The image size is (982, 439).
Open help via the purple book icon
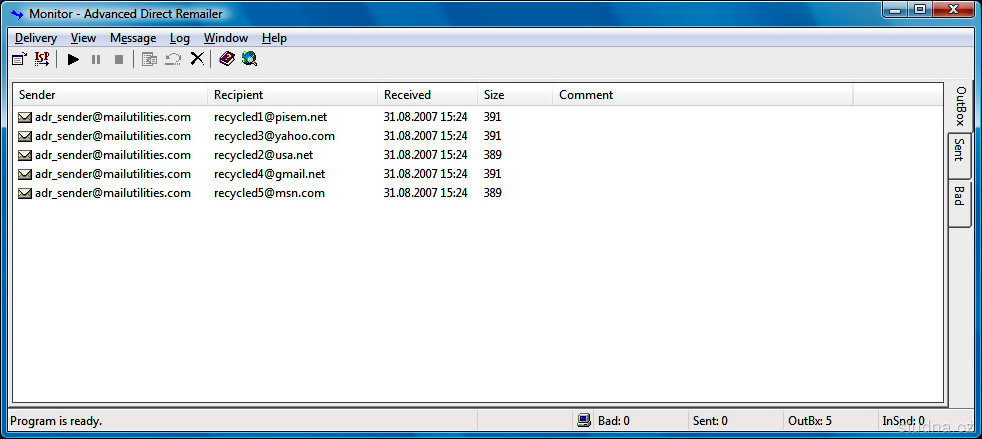click(227, 59)
